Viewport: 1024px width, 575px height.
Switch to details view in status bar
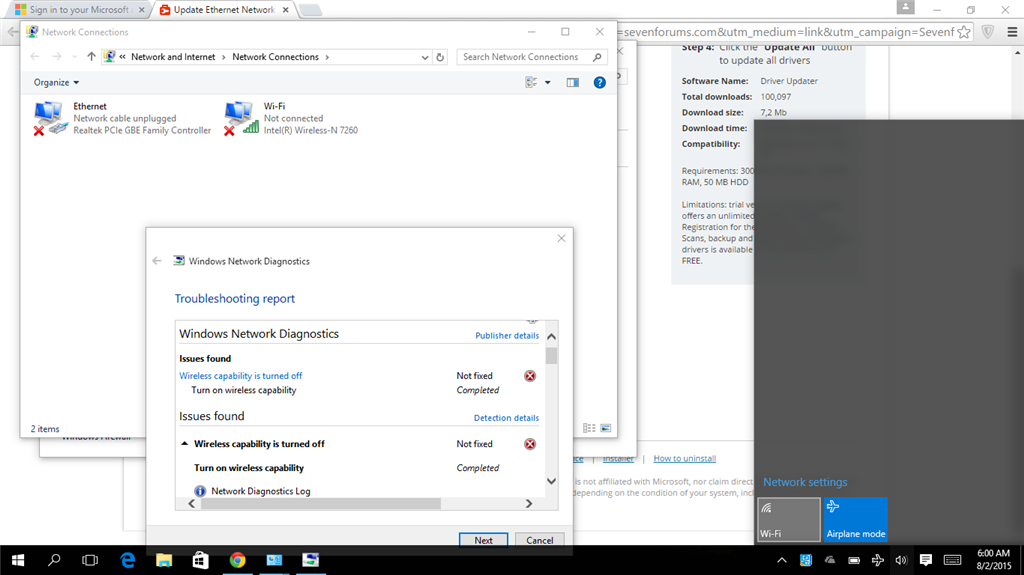[x=589, y=428]
